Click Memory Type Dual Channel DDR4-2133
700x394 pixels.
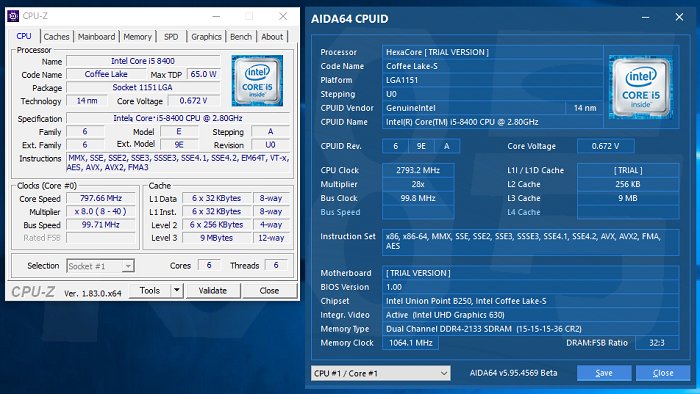coord(530,329)
